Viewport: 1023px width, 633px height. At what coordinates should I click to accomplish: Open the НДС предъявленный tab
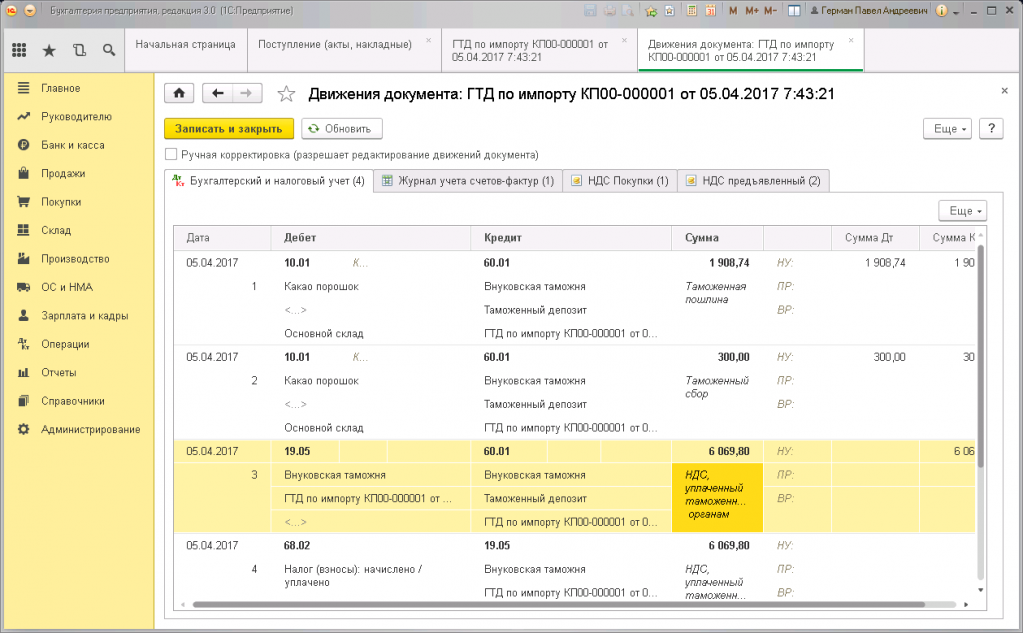tap(754, 181)
